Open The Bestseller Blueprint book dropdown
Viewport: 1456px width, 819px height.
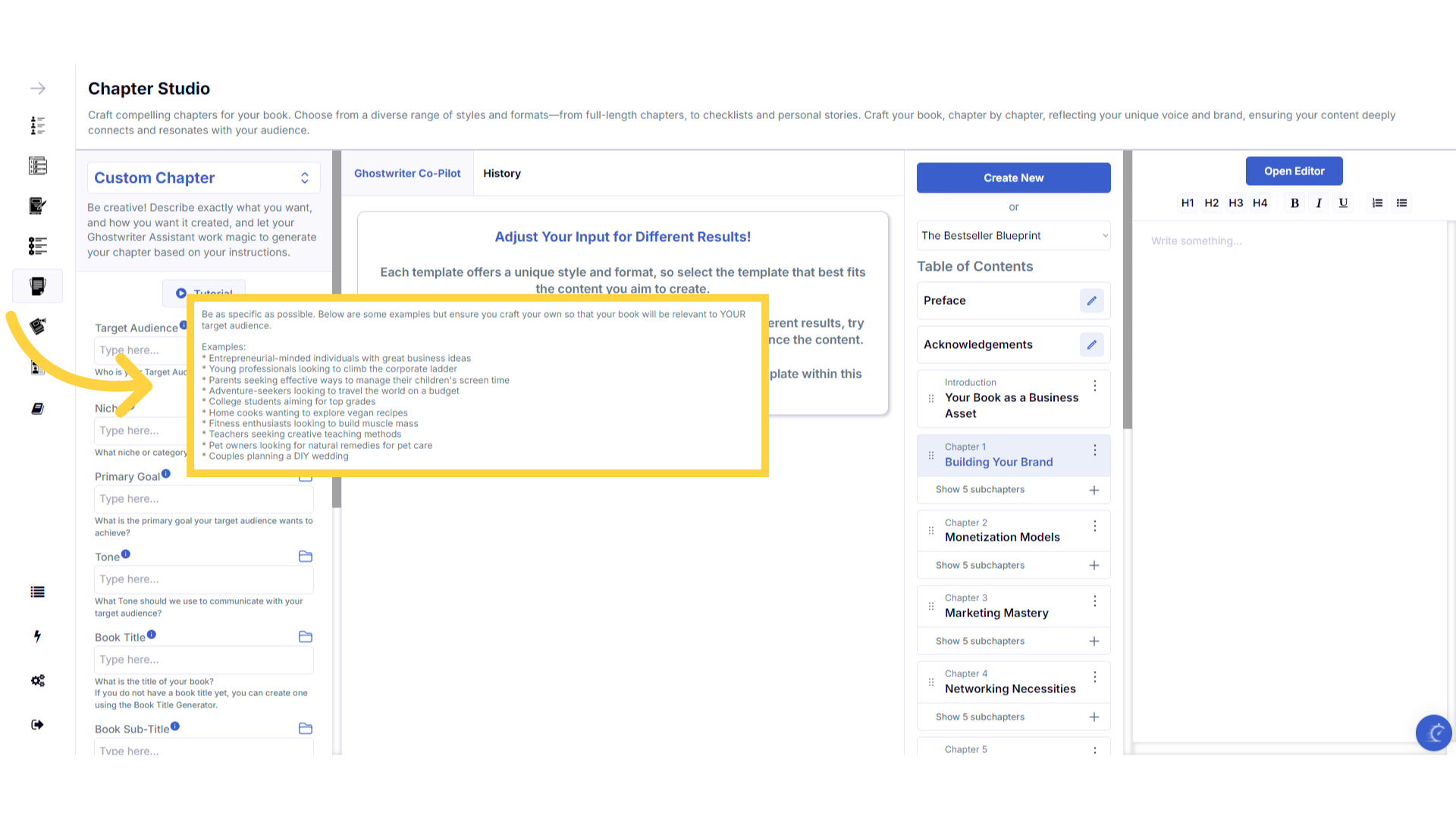click(1013, 236)
